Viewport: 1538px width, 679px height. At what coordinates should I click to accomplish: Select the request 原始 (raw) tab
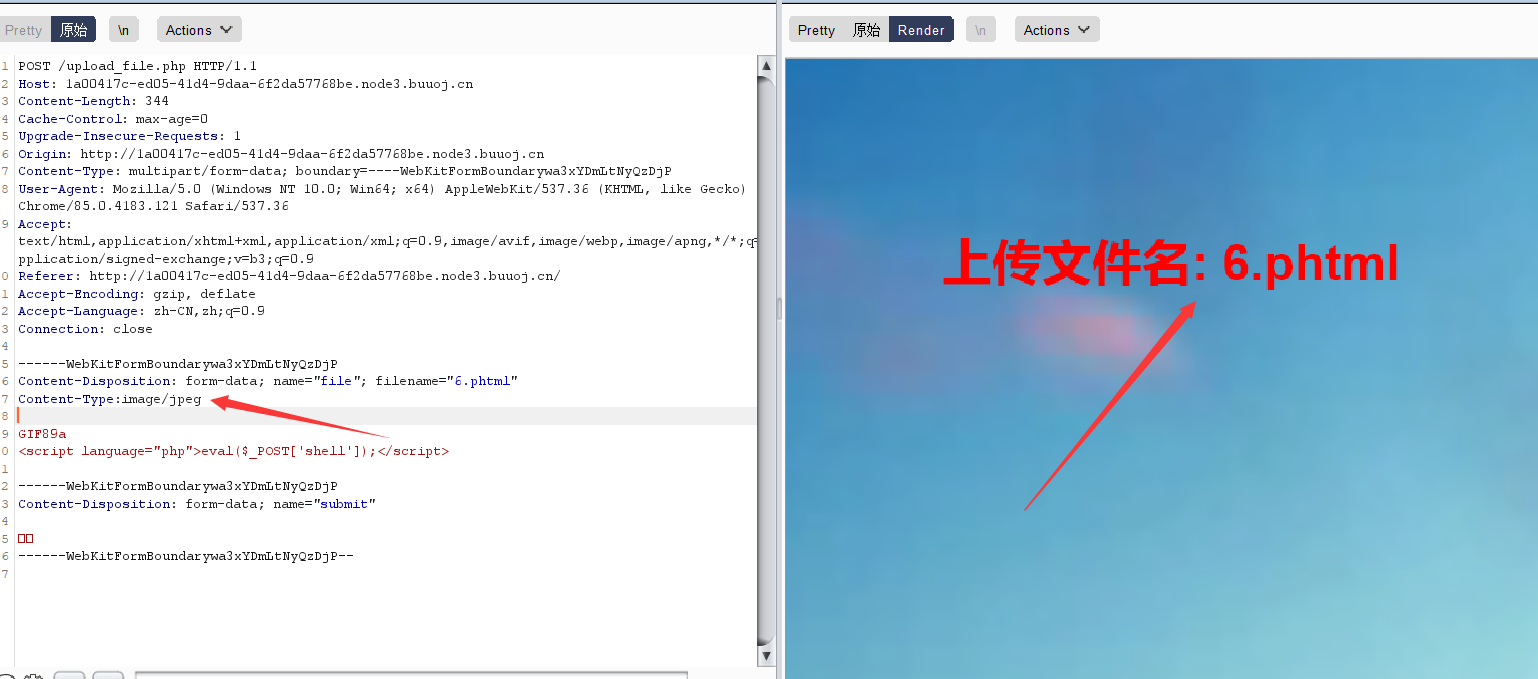73,30
